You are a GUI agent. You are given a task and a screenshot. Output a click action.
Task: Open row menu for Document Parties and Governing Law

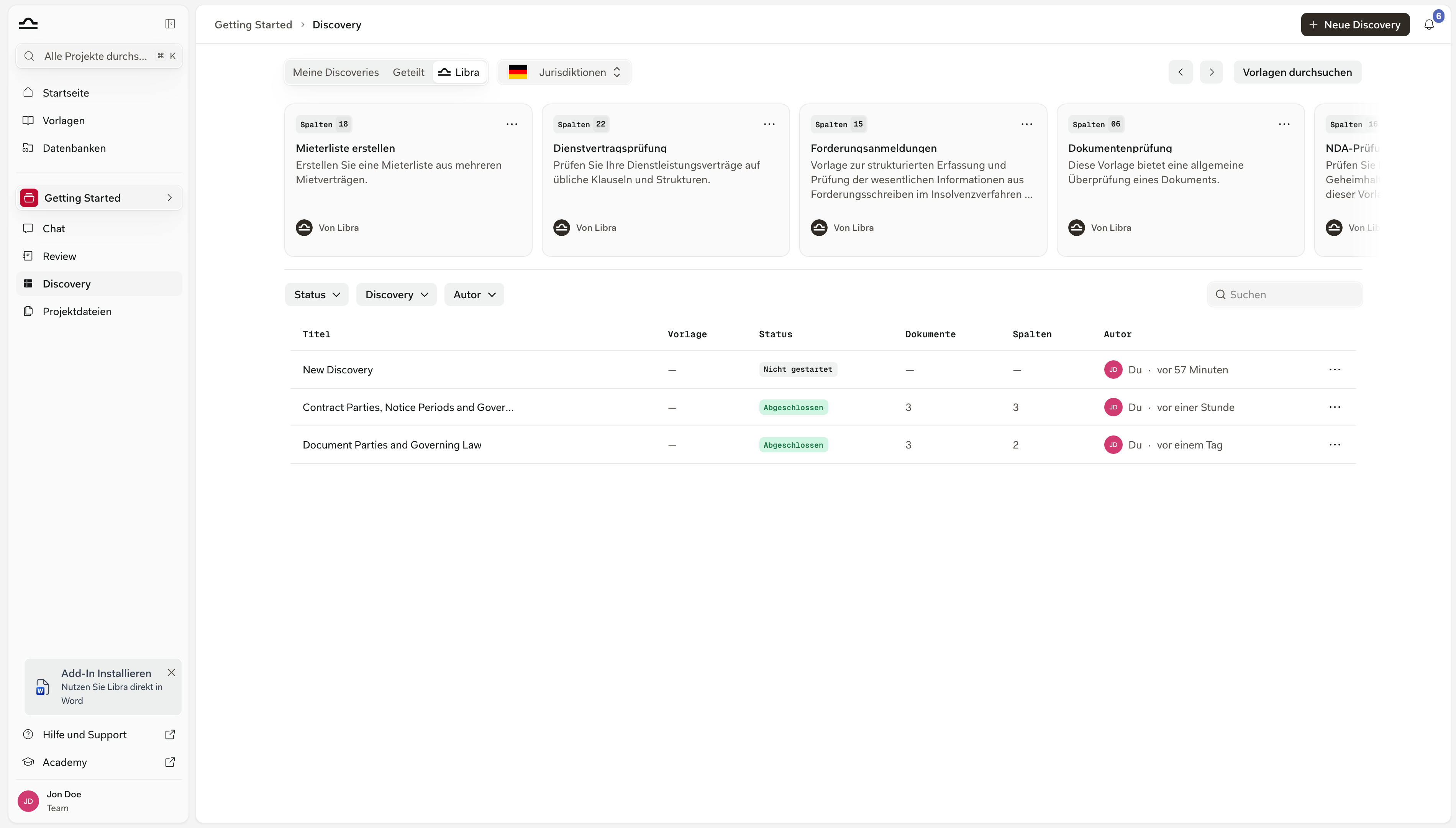coord(1335,445)
